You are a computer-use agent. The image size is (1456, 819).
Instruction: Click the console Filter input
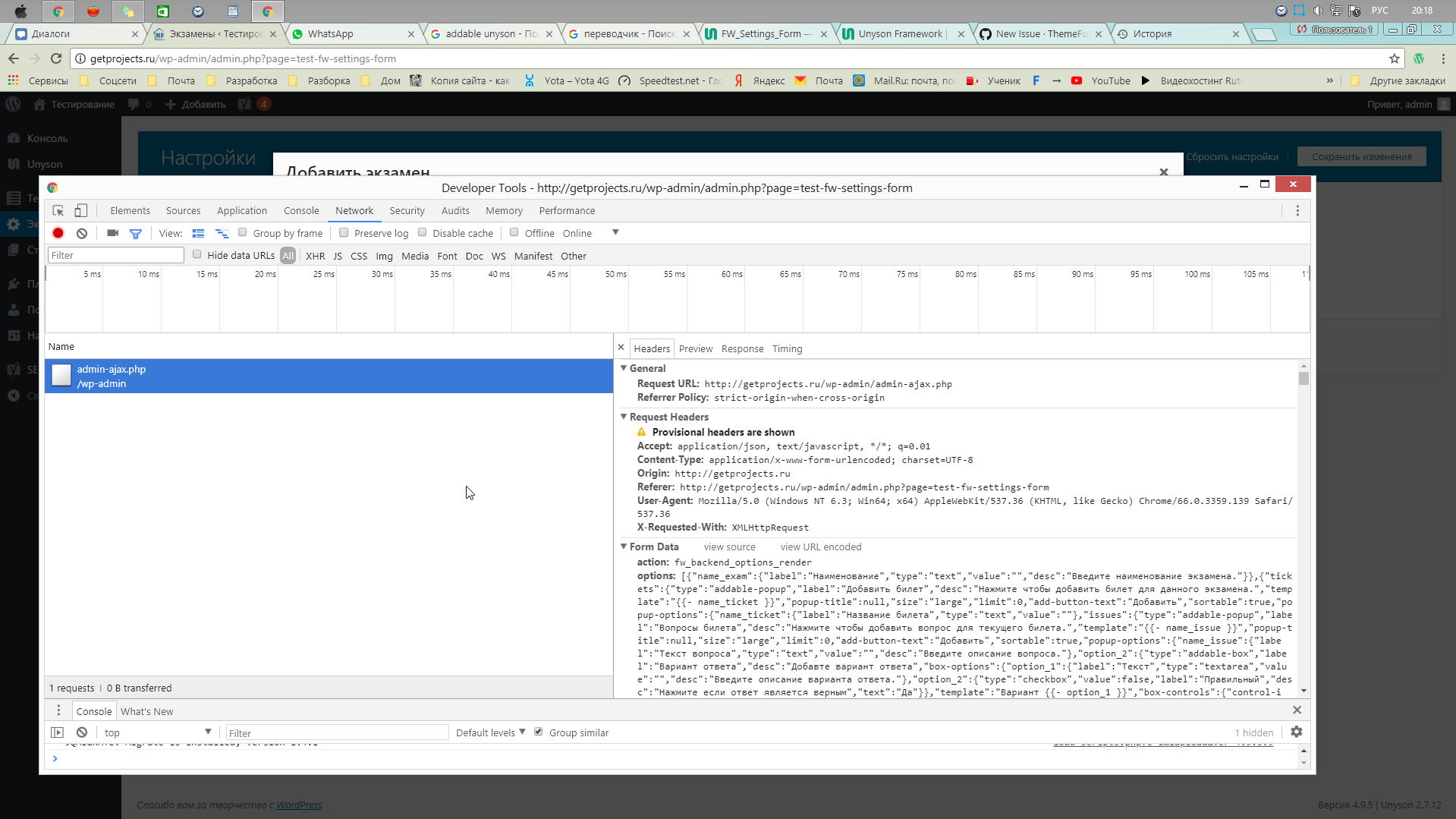337,732
